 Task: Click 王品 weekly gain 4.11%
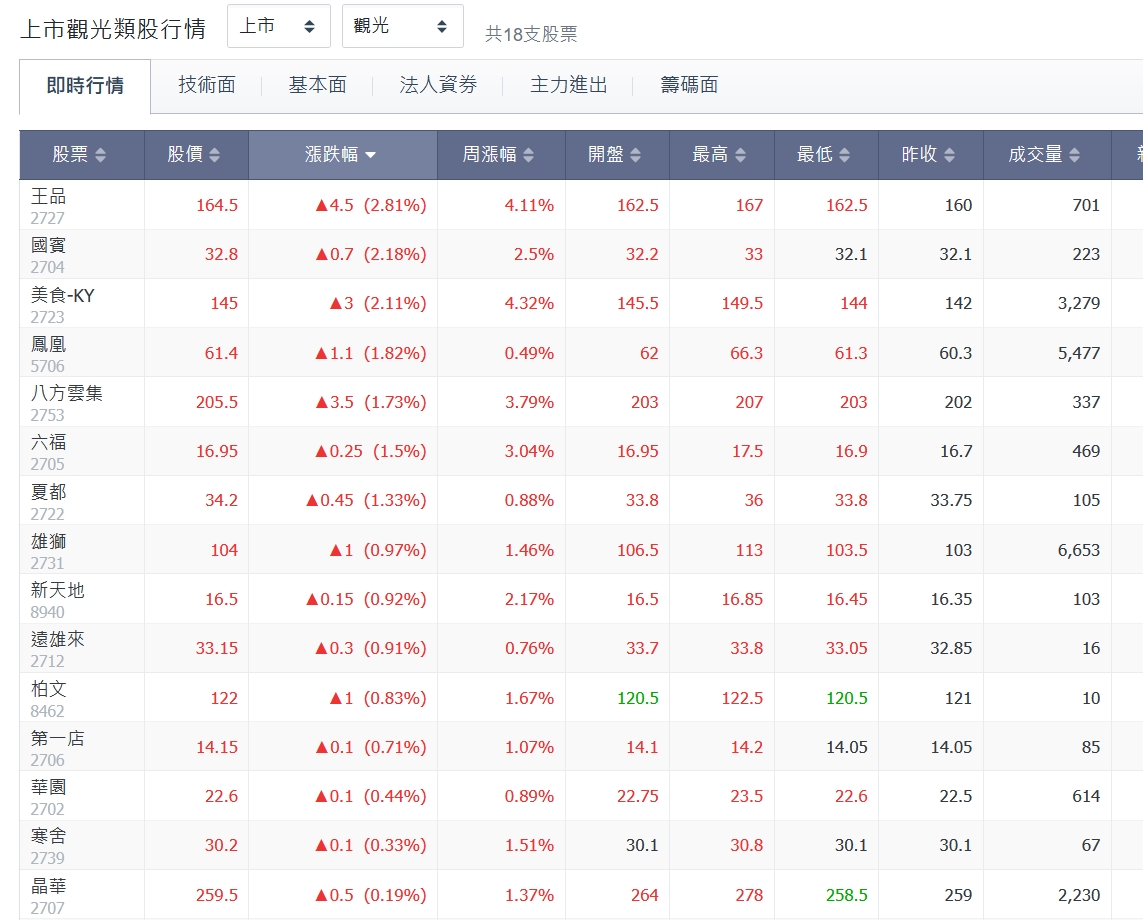(x=529, y=206)
